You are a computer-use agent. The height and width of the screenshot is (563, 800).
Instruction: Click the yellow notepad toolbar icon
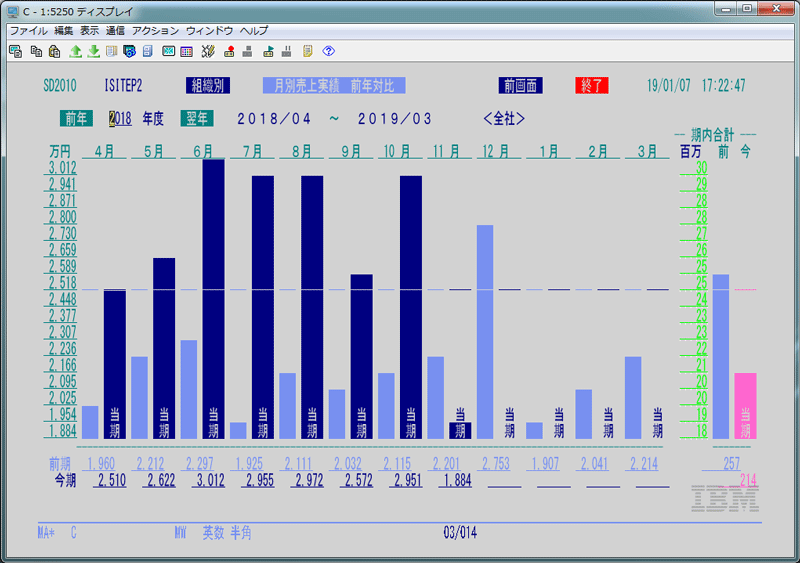tap(307, 51)
